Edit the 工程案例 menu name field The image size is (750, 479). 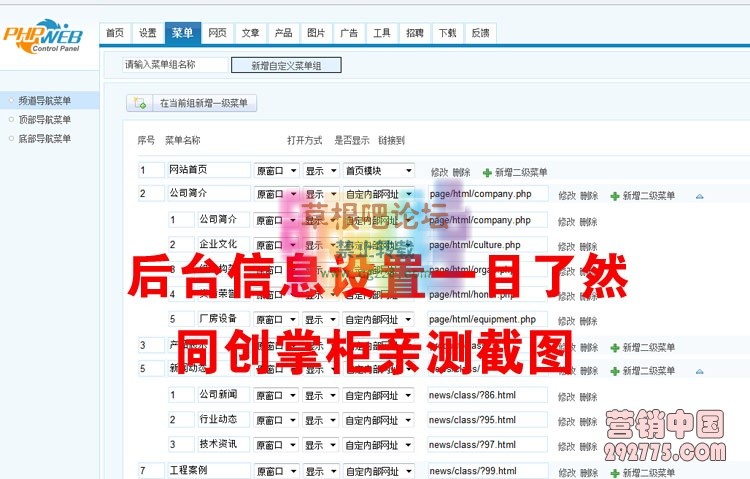(x=209, y=471)
